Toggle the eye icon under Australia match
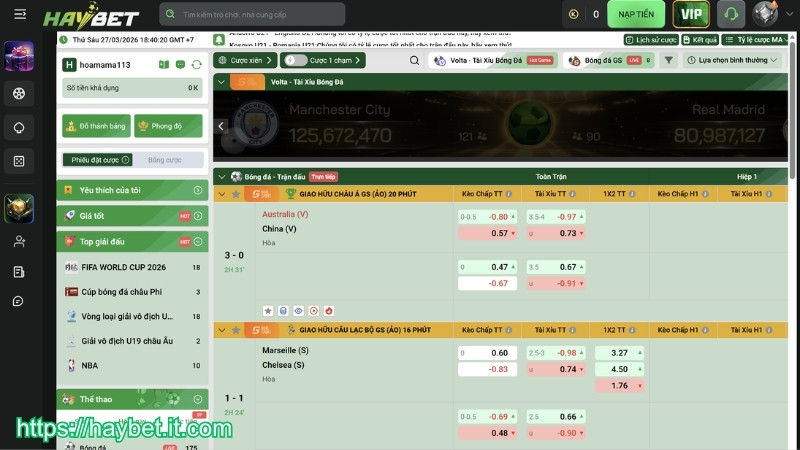 coord(298,311)
